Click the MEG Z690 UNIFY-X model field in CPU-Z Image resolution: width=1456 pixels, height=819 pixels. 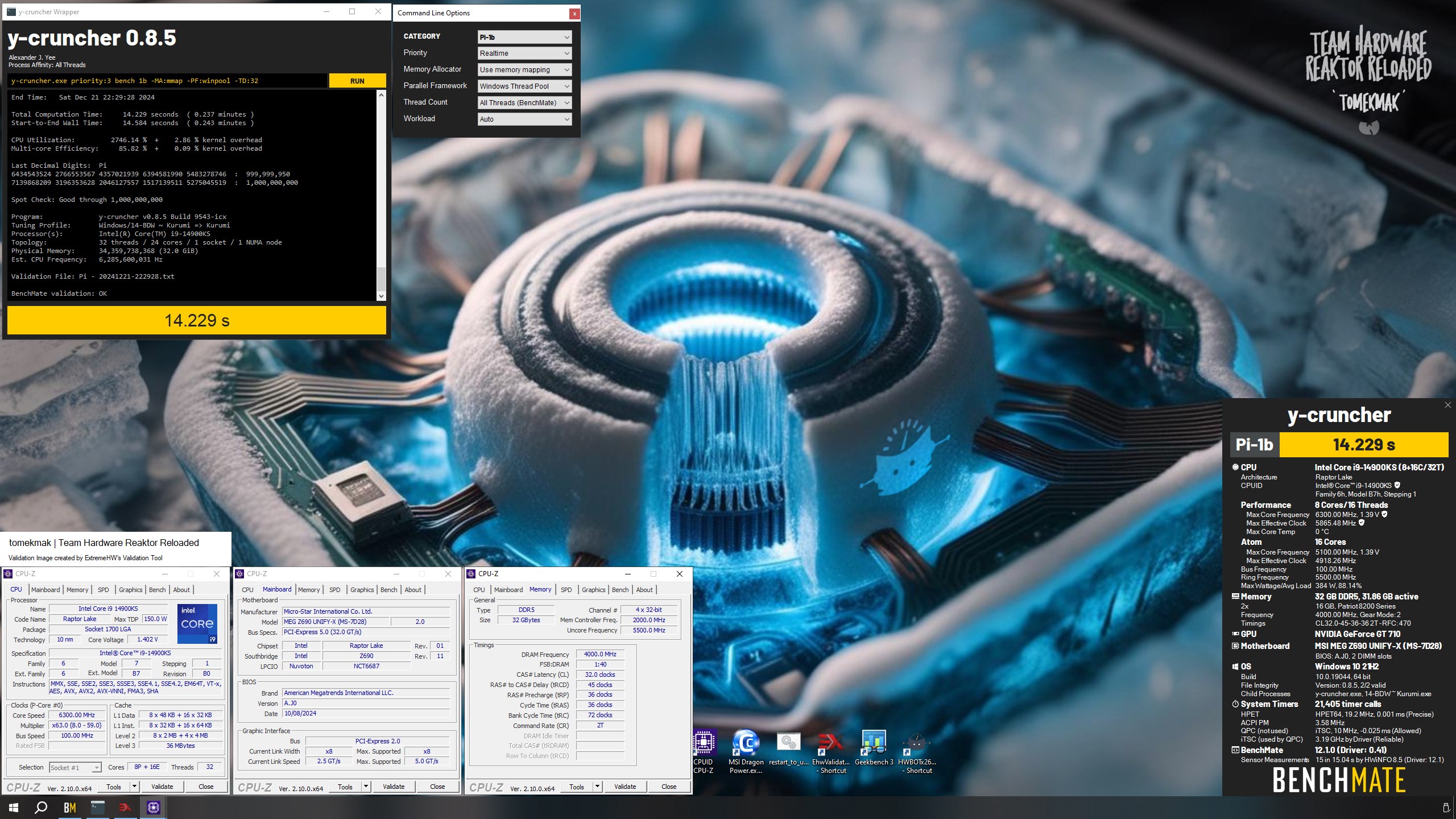(x=336, y=622)
